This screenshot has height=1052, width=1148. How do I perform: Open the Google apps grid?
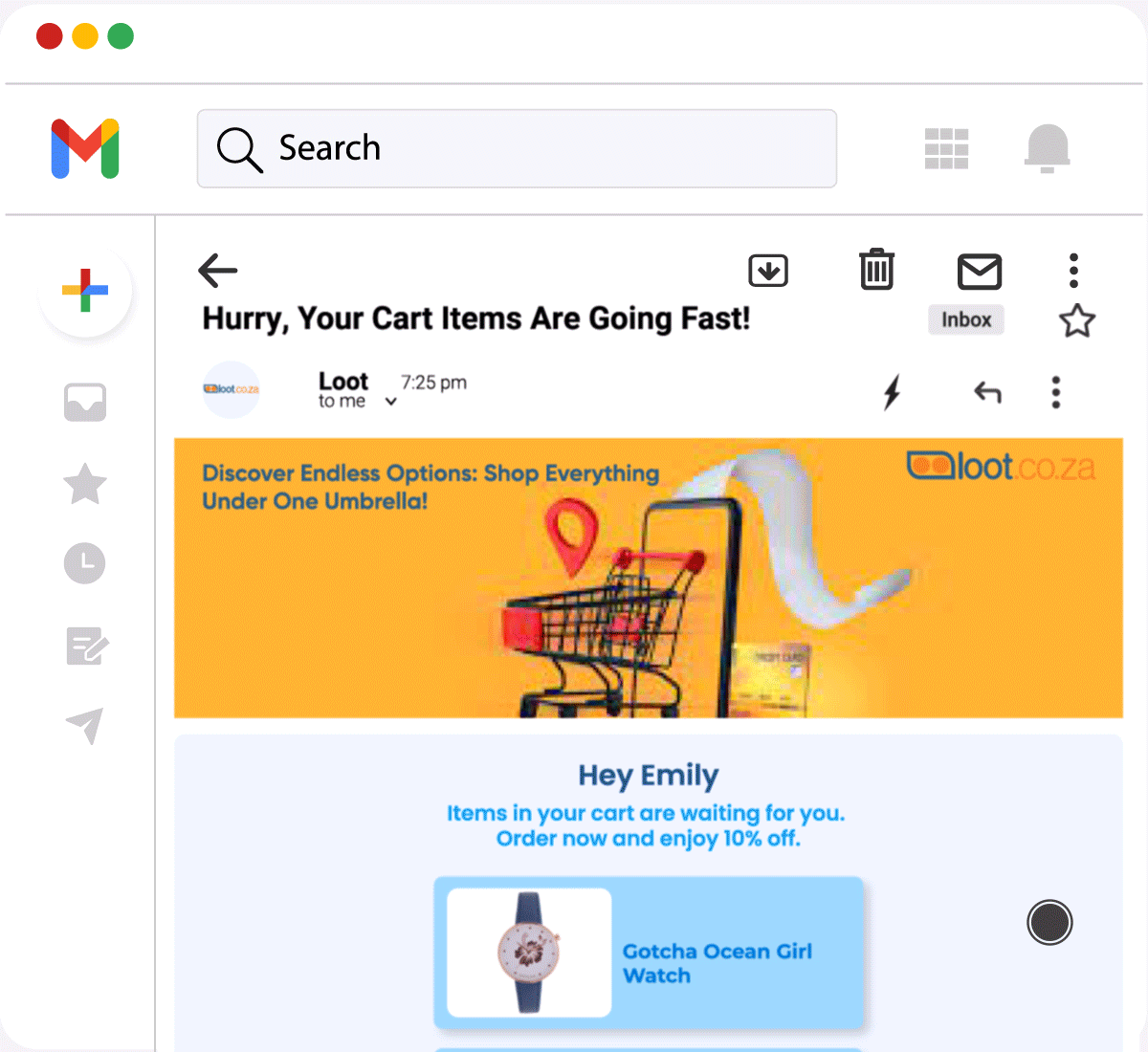tap(946, 149)
